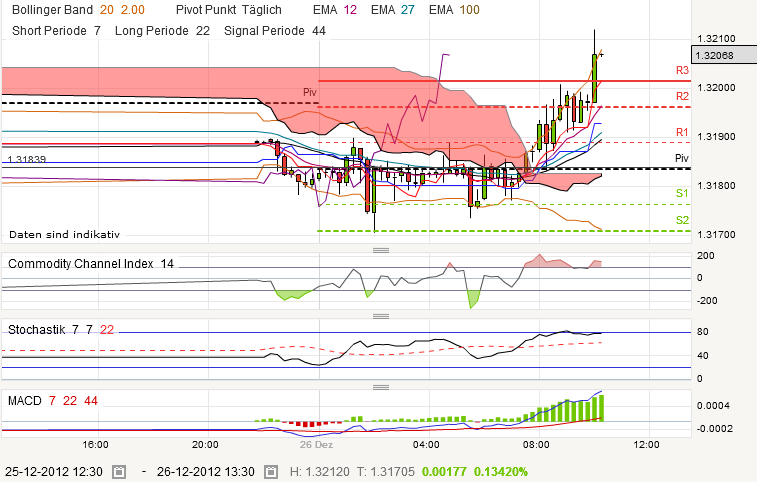Click the right-side Piv pivot label
This screenshot has height=482, width=757.
coord(682,158)
